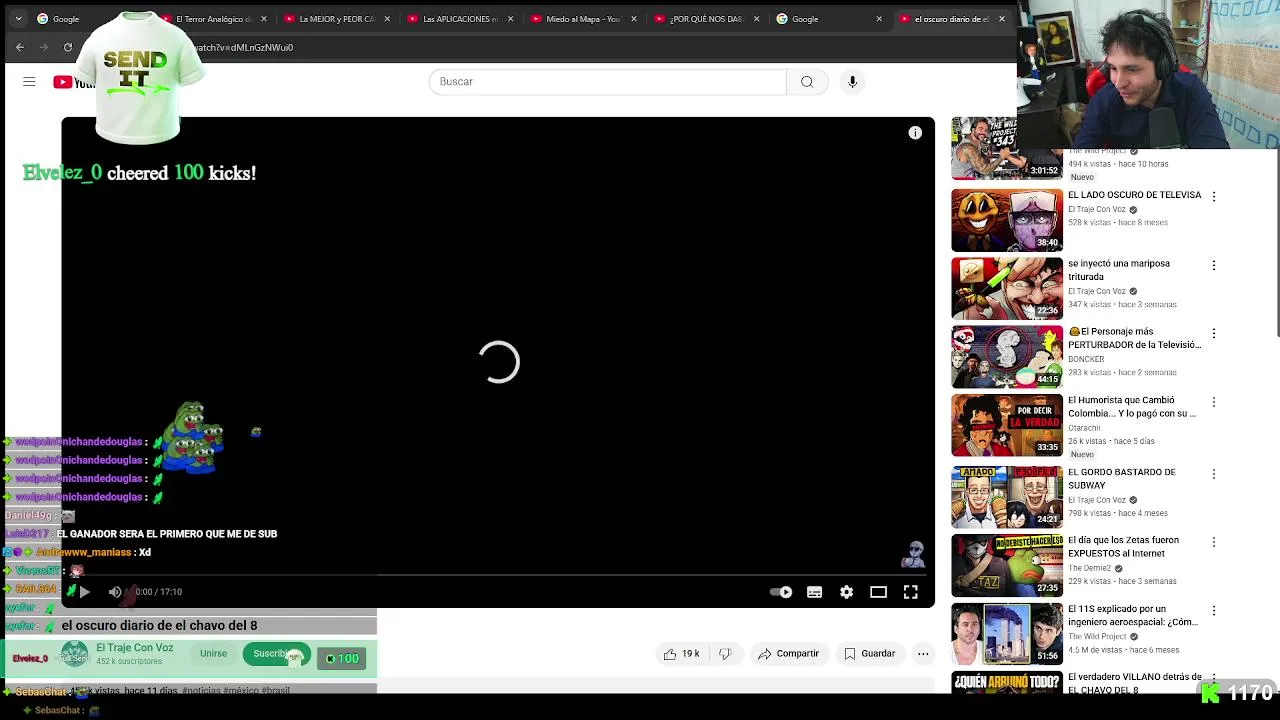Open the 44:15 PERTURBADOR video thumbnail

pos(1007,357)
